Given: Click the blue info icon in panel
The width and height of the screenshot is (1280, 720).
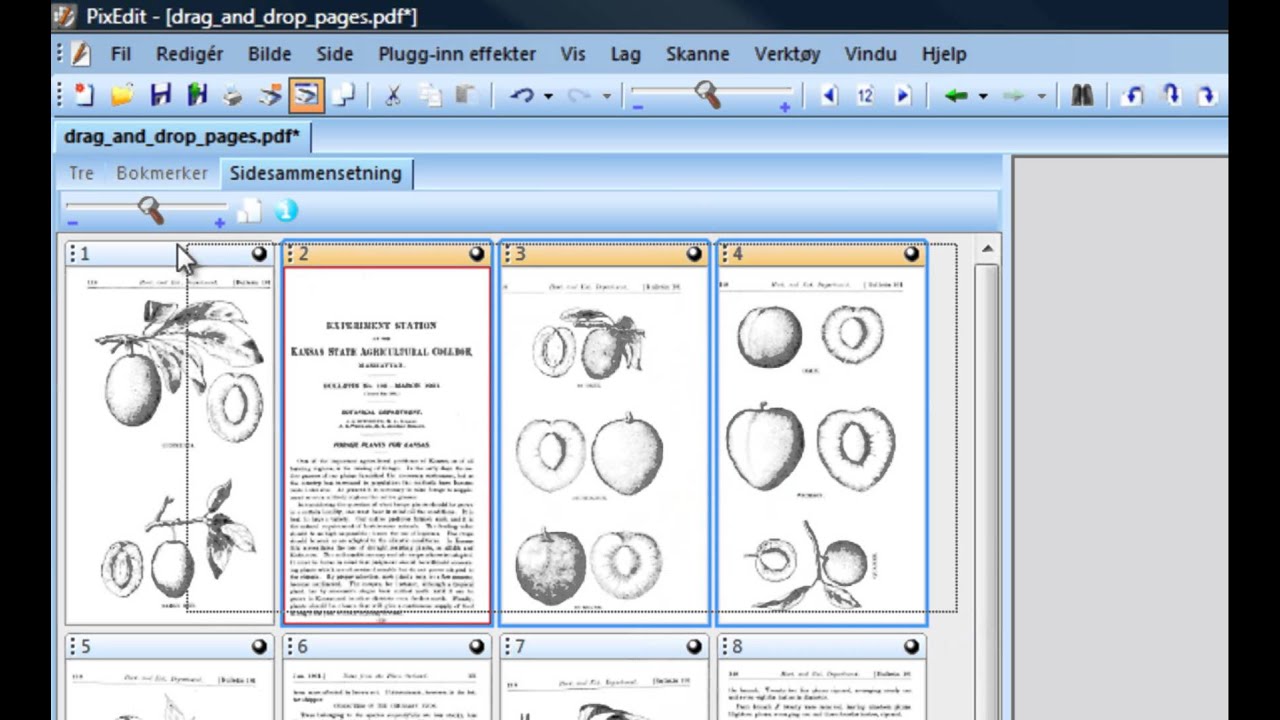Looking at the screenshot, I should click(286, 211).
